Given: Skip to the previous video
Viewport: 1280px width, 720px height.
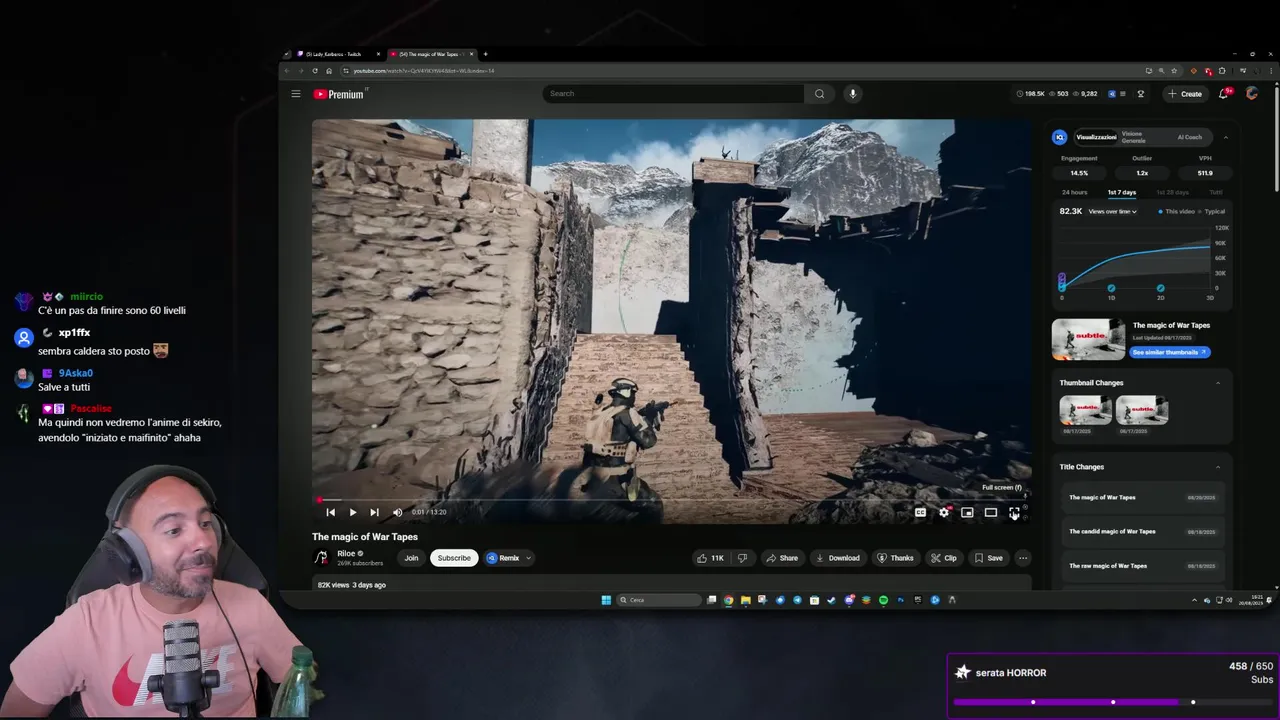Looking at the screenshot, I should coord(330,512).
